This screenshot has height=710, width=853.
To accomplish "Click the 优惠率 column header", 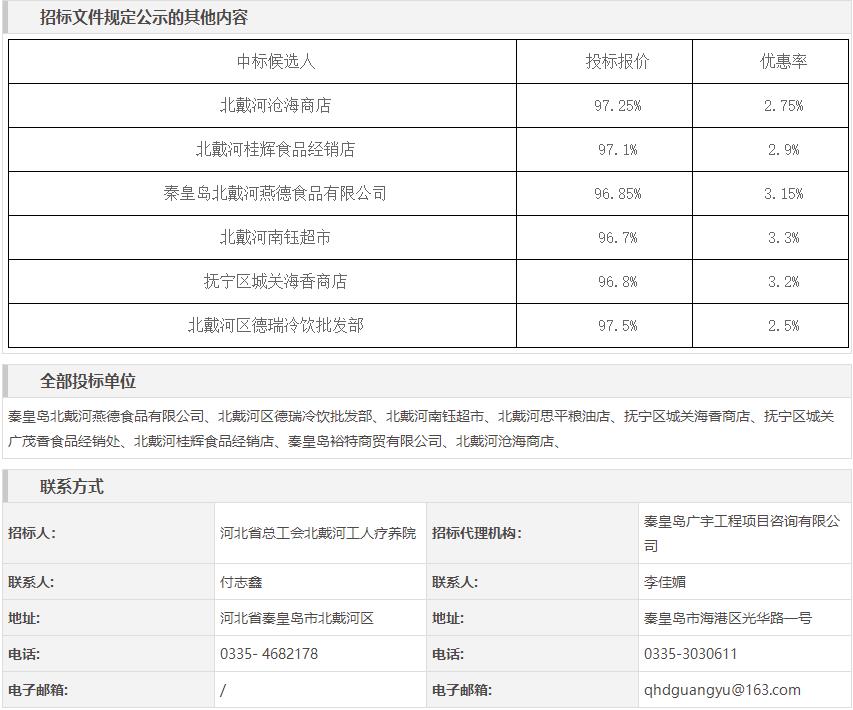I will [x=783, y=61].
